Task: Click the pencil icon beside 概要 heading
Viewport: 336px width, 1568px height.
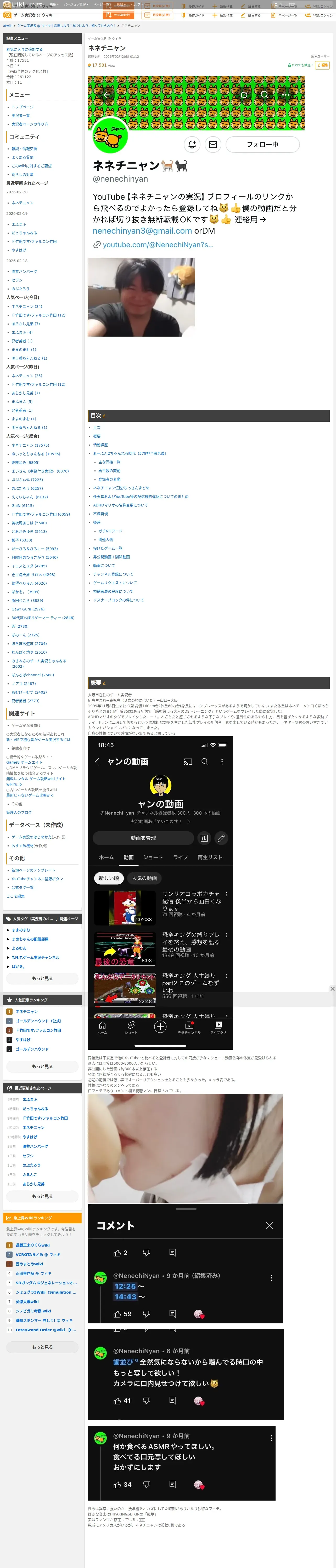Action: point(104,683)
